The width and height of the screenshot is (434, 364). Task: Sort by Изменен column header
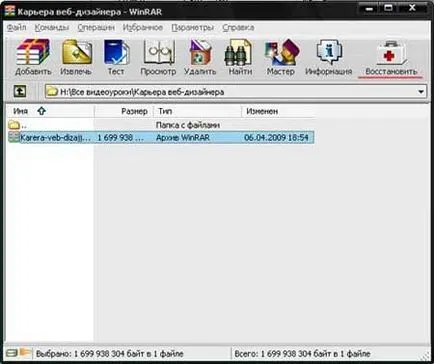point(278,111)
